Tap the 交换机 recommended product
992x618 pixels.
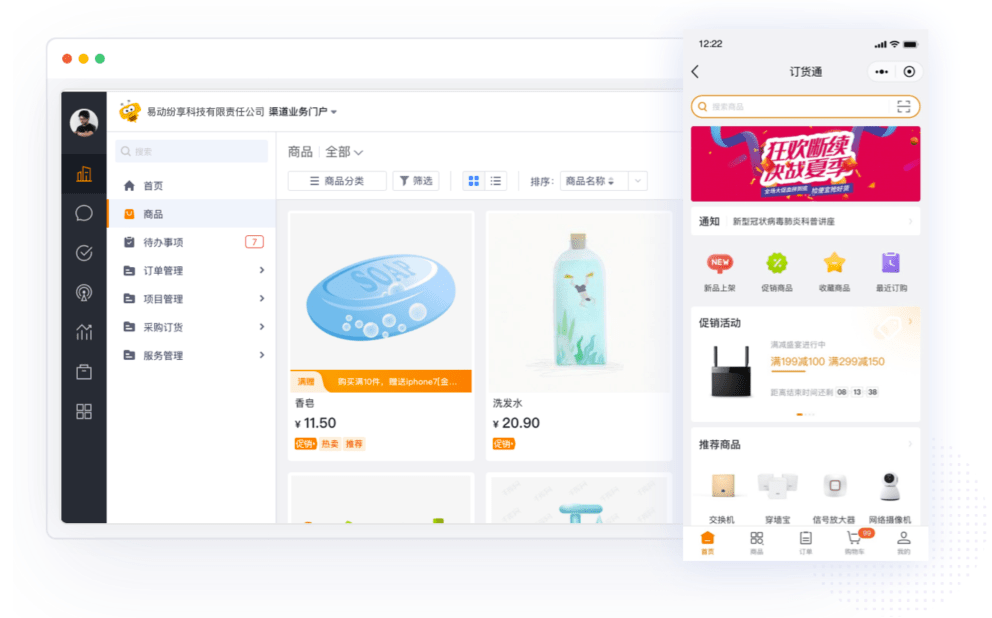722,498
